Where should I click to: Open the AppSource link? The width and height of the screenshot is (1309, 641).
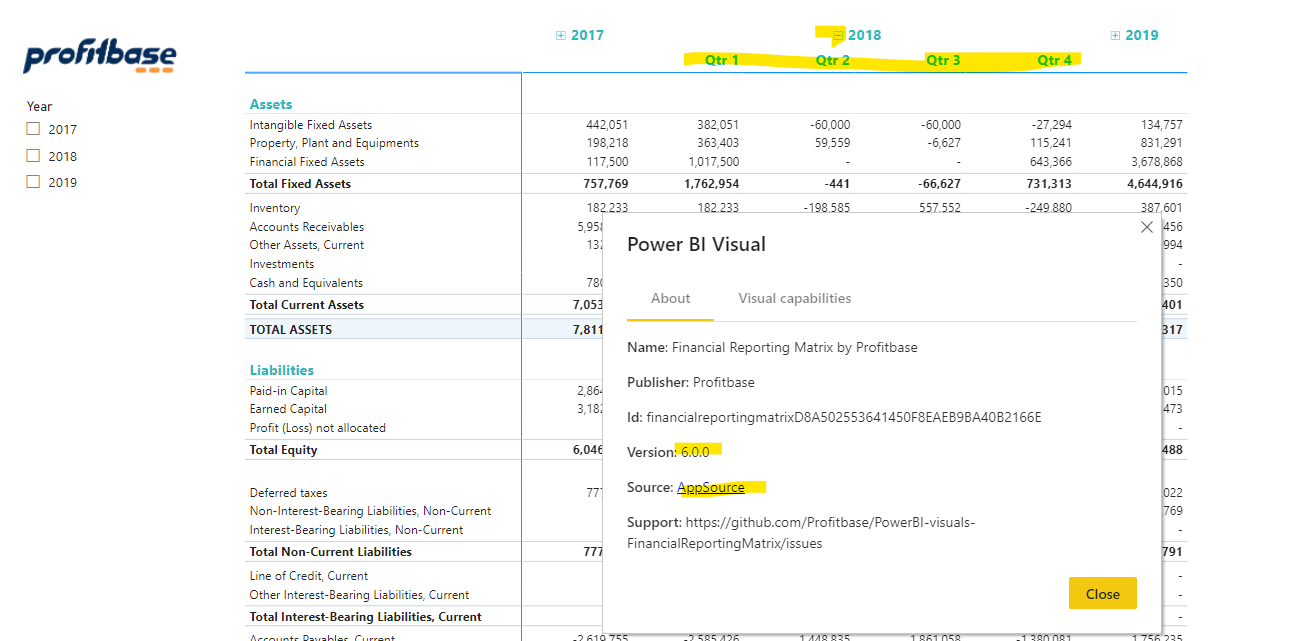711,487
